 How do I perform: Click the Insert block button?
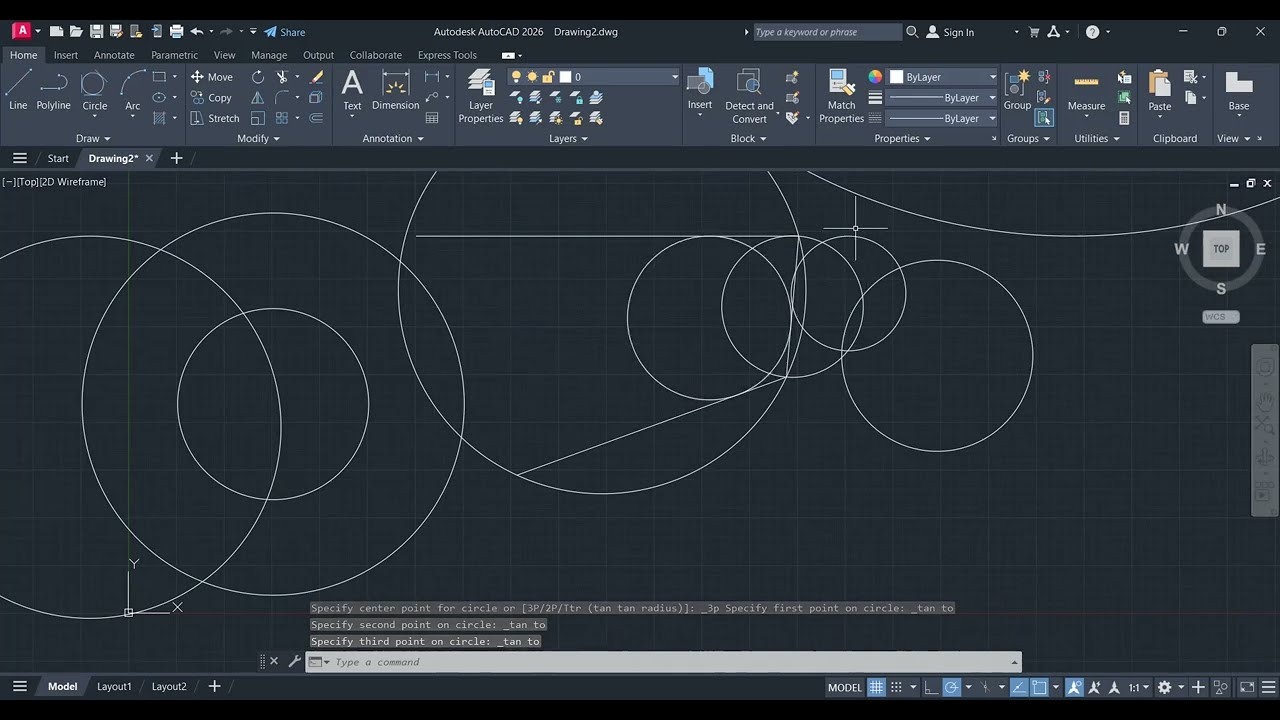(x=700, y=90)
